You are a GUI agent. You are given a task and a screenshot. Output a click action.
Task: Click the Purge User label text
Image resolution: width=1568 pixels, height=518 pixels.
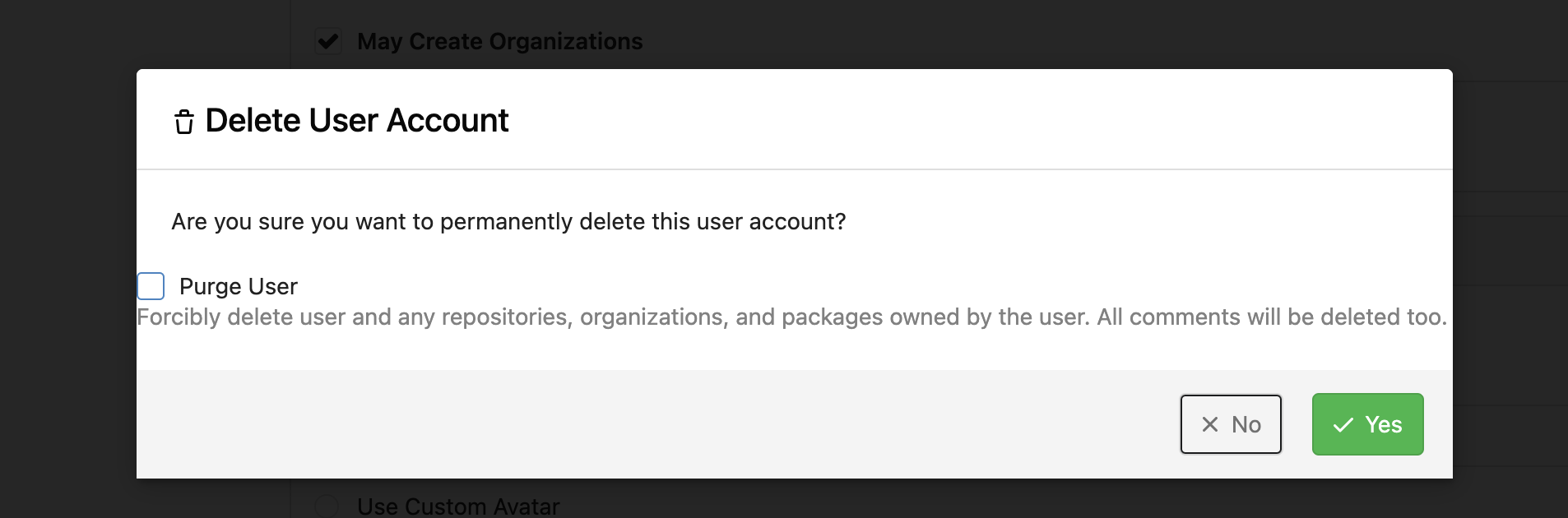(239, 286)
